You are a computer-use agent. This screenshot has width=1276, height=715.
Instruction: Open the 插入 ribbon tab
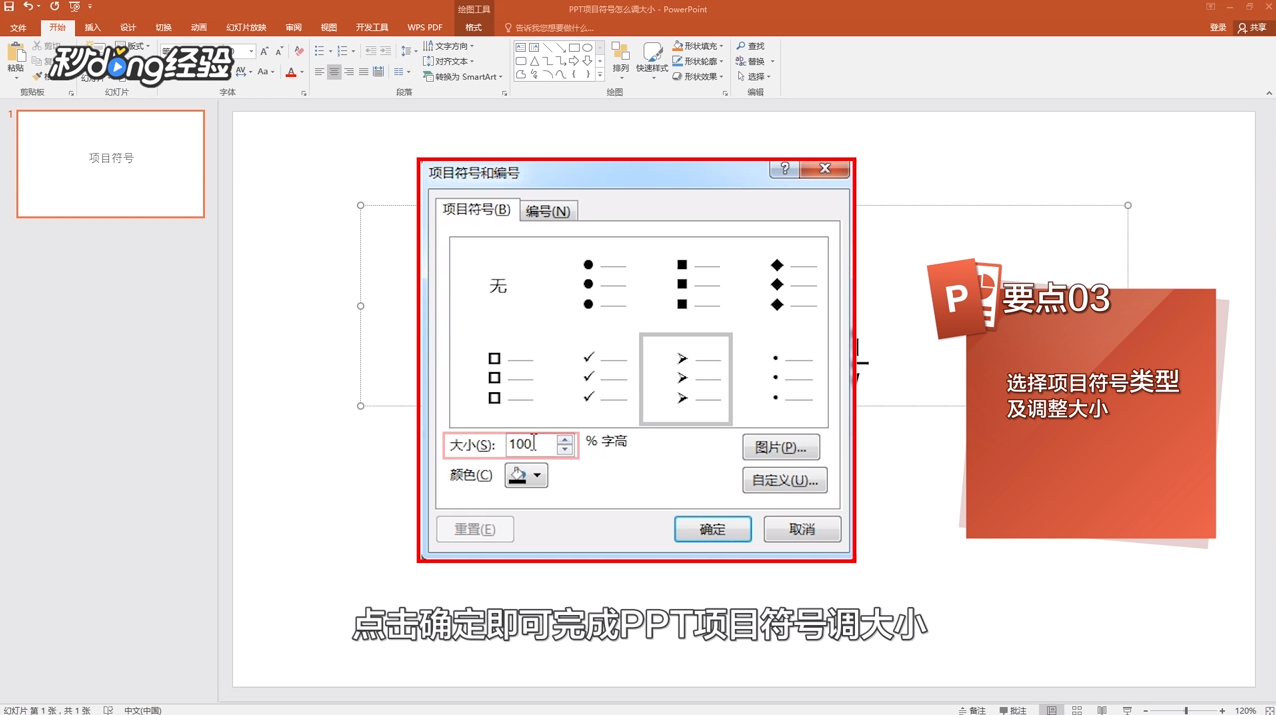click(92, 27)
